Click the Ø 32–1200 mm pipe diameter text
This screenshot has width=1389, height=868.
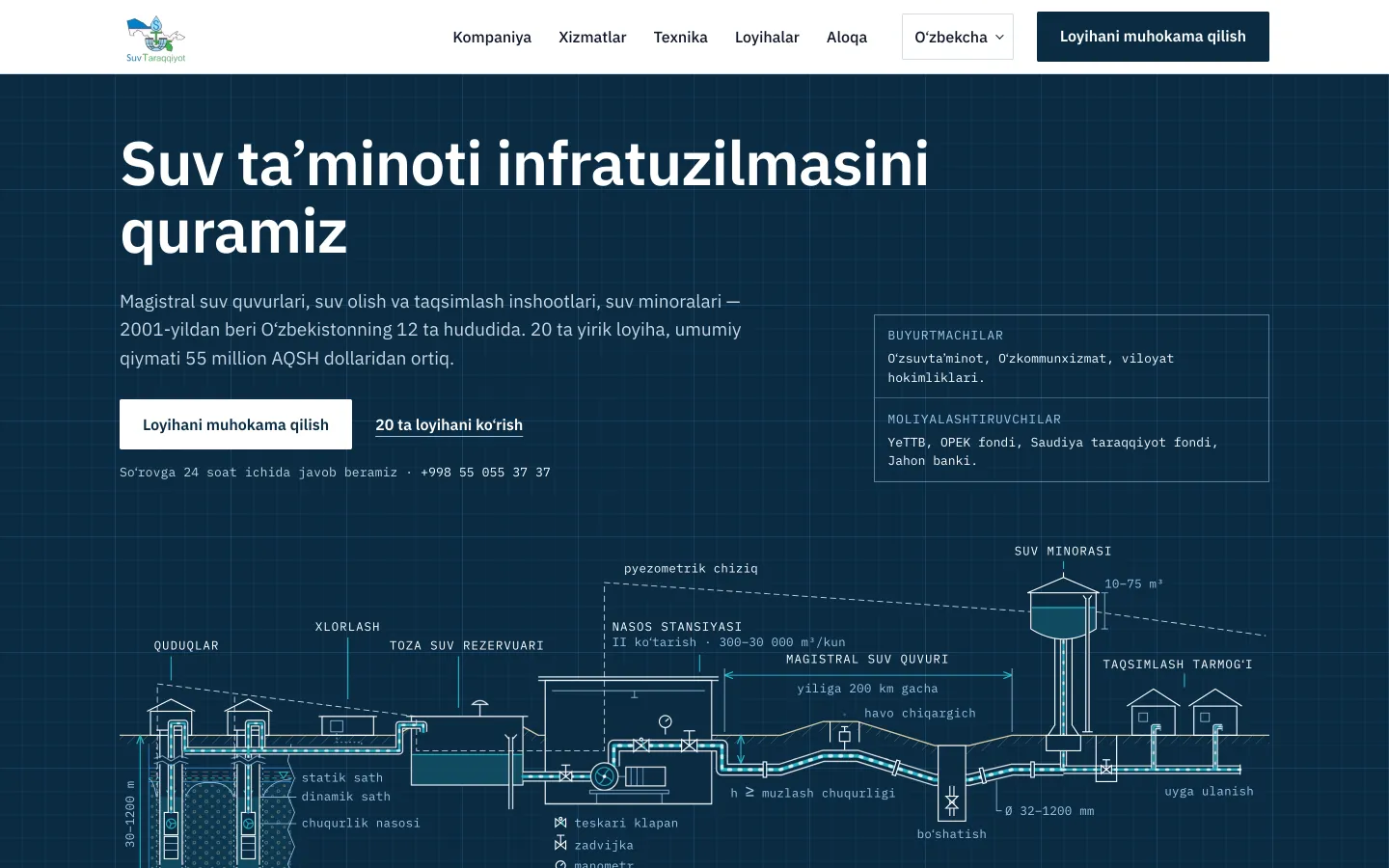click(1049, 811)
